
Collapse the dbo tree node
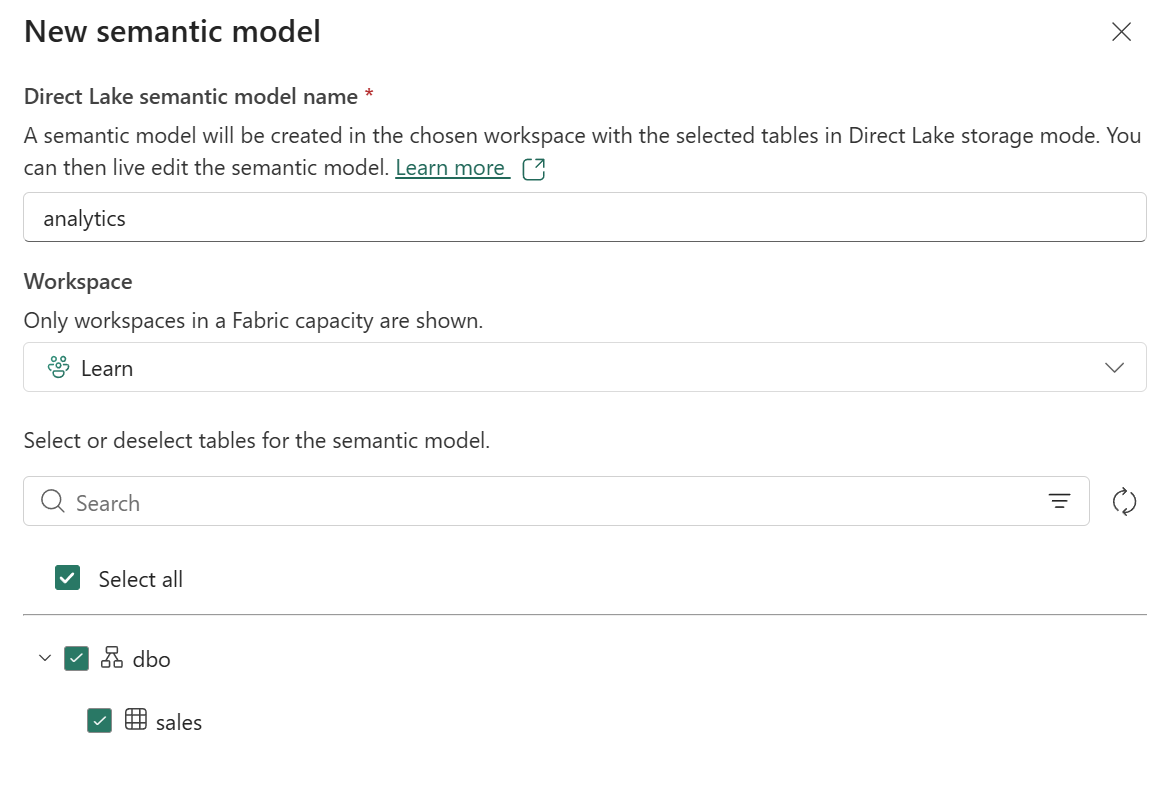click(44, 658)
